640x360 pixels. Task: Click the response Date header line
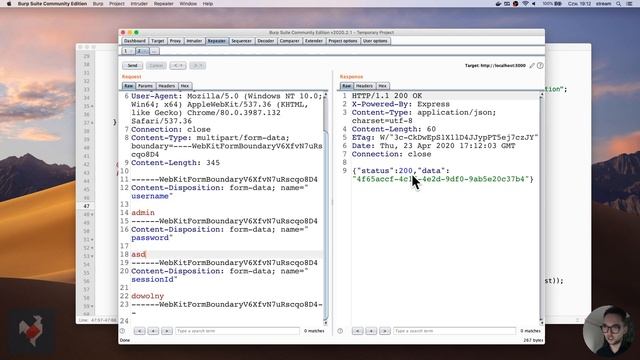[433, 146]
